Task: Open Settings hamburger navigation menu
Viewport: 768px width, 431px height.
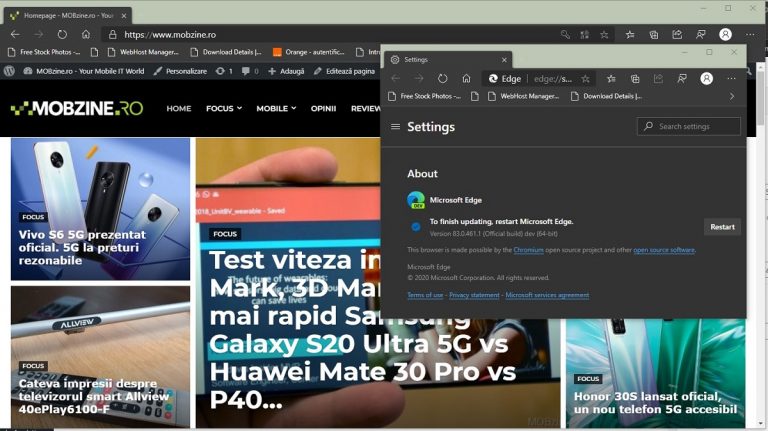Action: pyautogui.click(x=395, y=127)
